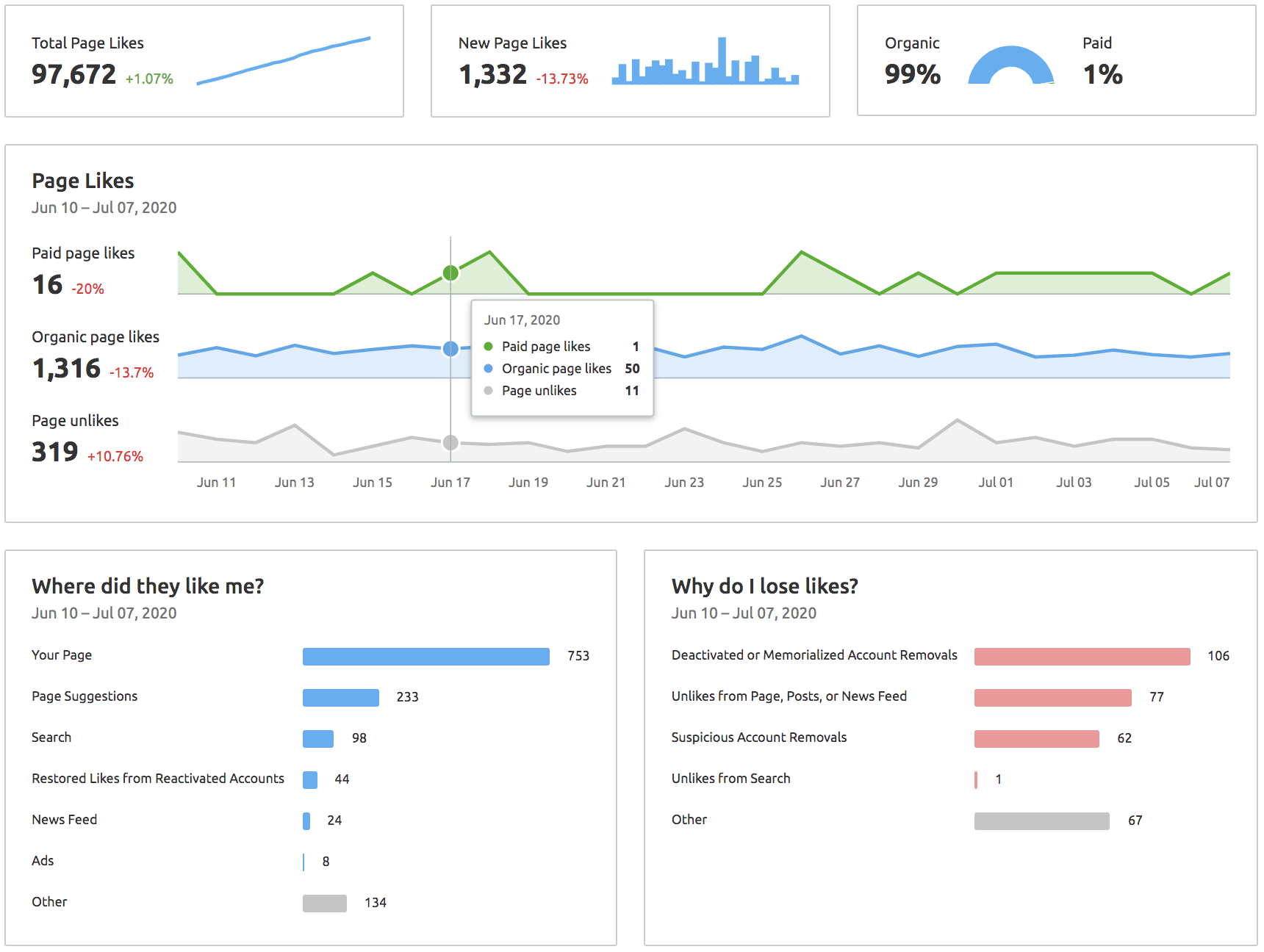
Task: Click the News Feed bar showing 24
Action: pyautogui.click(x=306, y=821)
